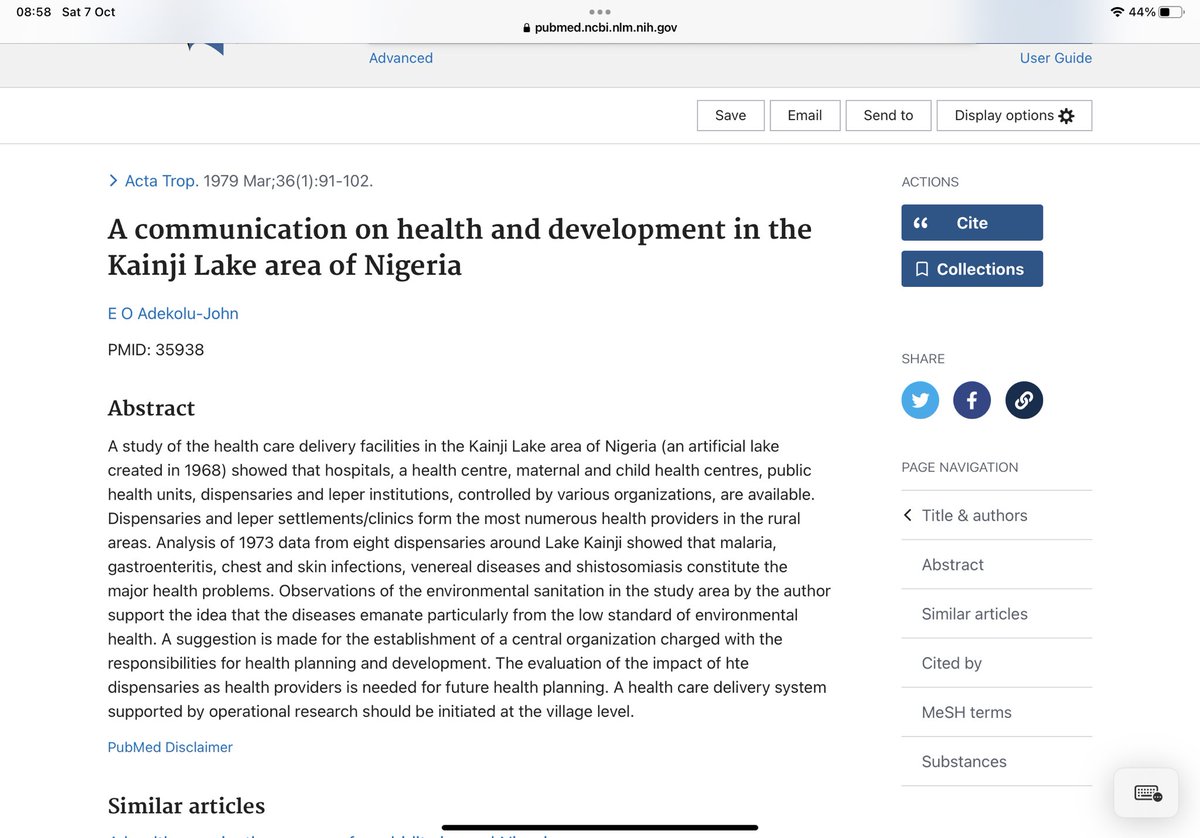Click the bookmark icon in Collections
Viewport: 1200px width, 838px height.
pos(922,269)
